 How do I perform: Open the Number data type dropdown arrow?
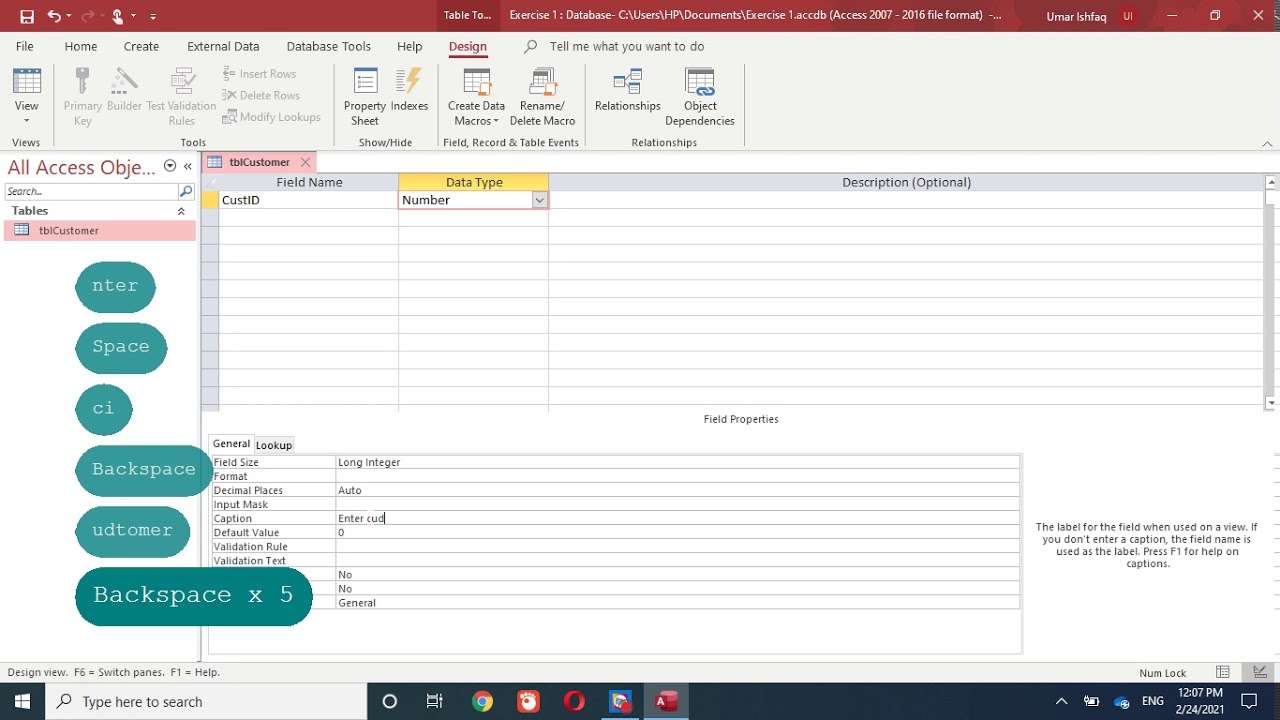point(539,200)
